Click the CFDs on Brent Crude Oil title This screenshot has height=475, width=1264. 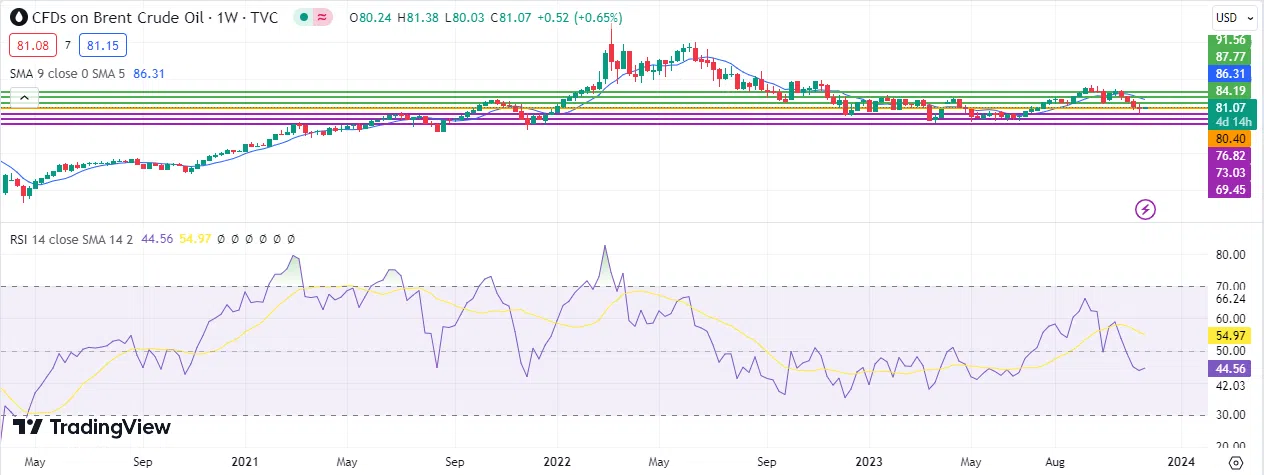click(126, 17)
